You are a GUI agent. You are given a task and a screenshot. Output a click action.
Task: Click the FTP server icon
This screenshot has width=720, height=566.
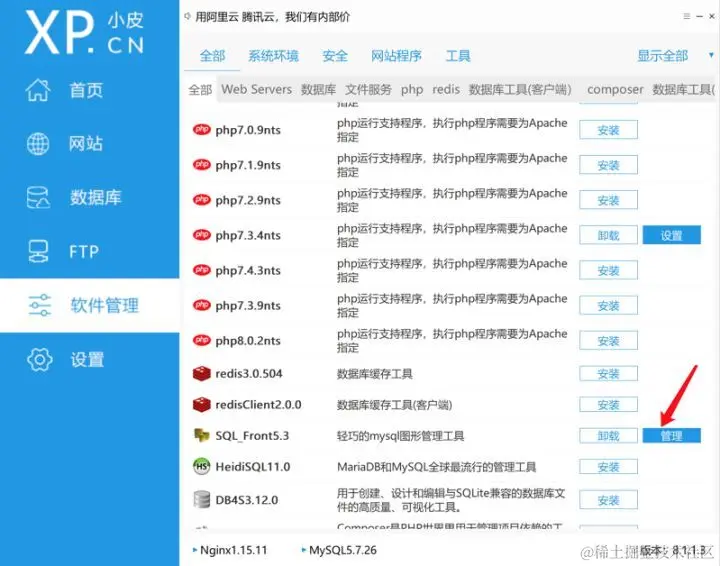pos(38,251)
